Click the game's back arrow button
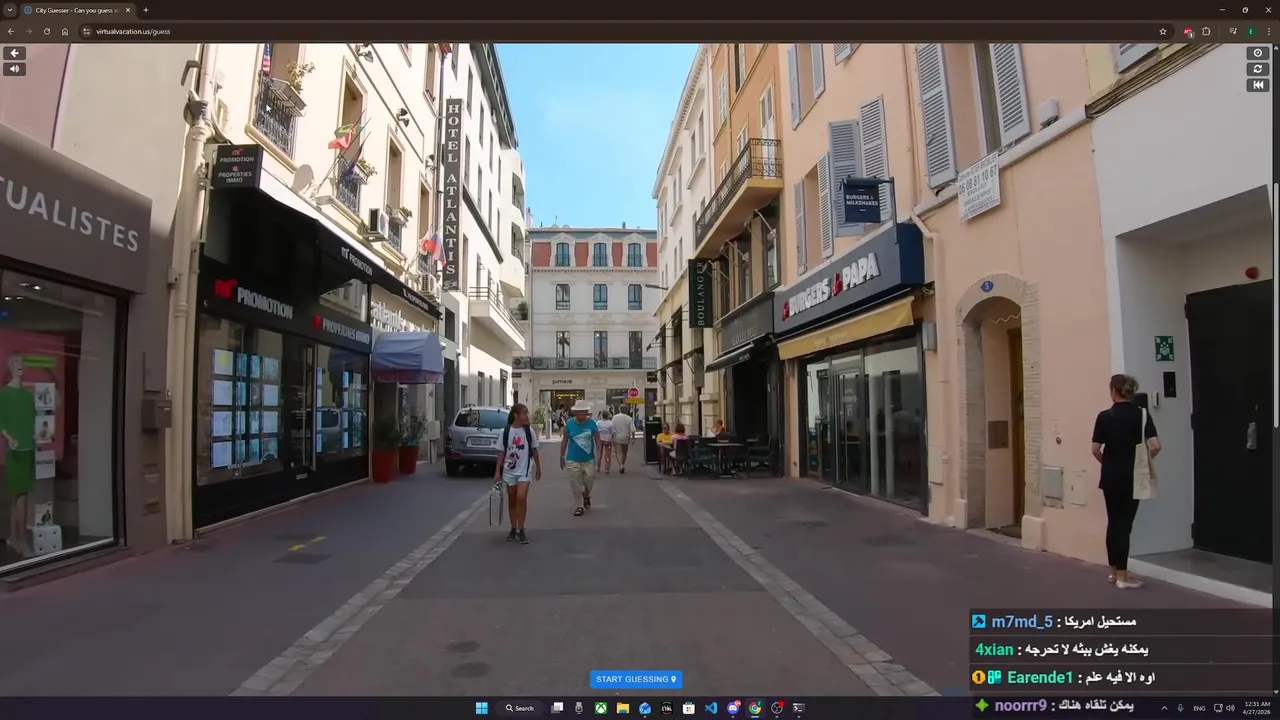The image size is (1280, 720). click(x=14, y=53)
